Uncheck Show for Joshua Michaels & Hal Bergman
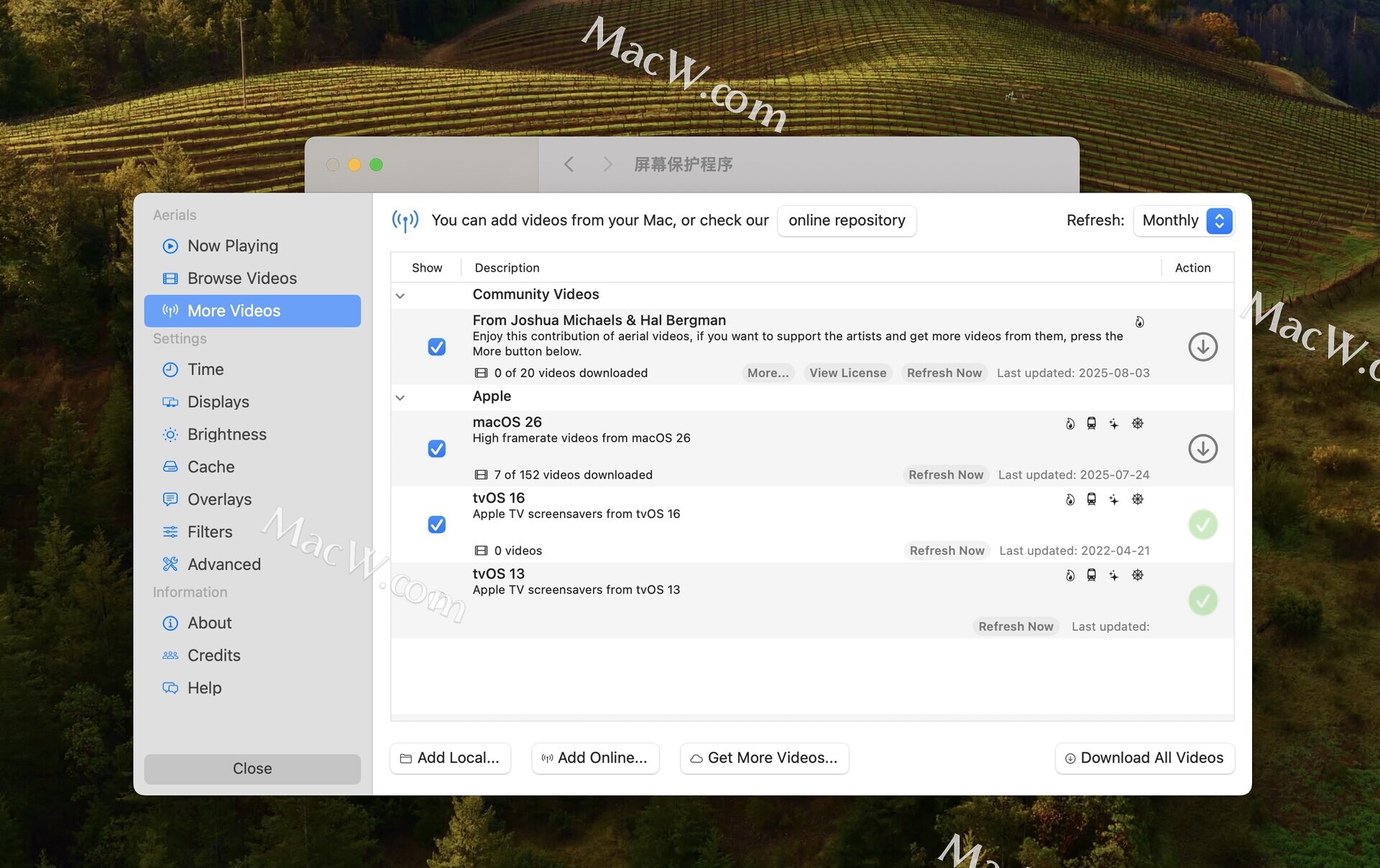This screenshot has height=868, width=1380. (436, 347)
